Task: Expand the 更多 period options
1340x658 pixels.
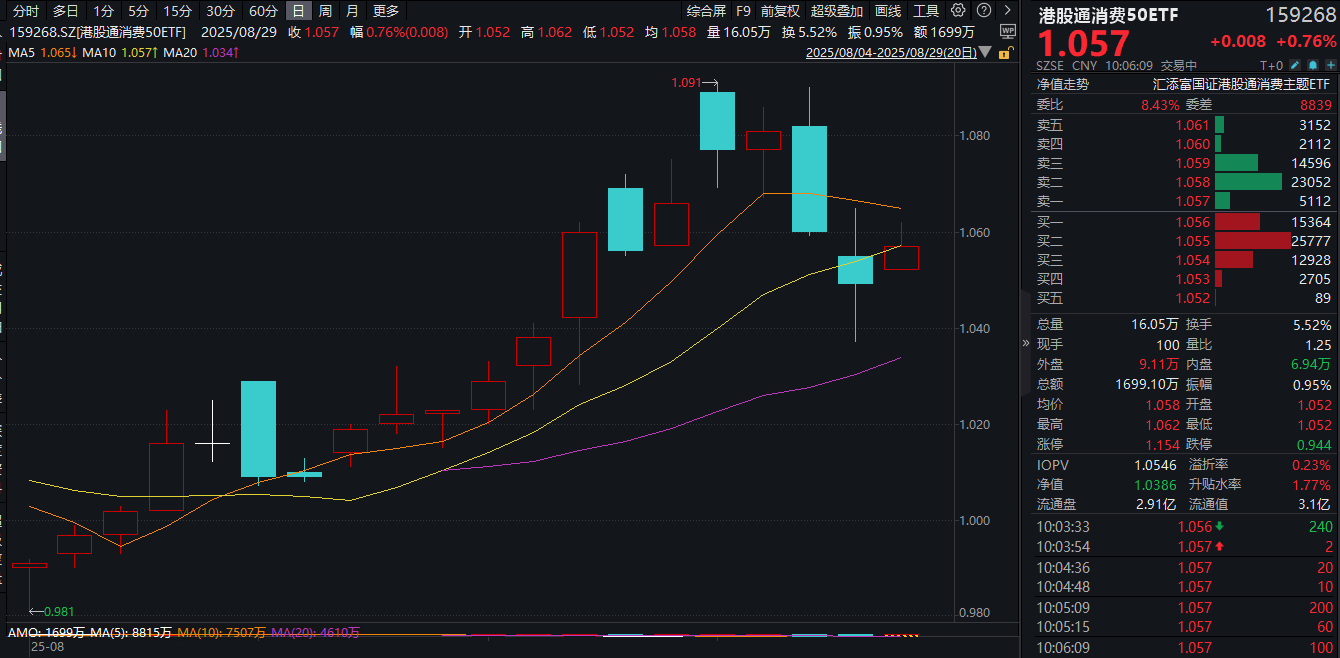Action: [385, 11]
